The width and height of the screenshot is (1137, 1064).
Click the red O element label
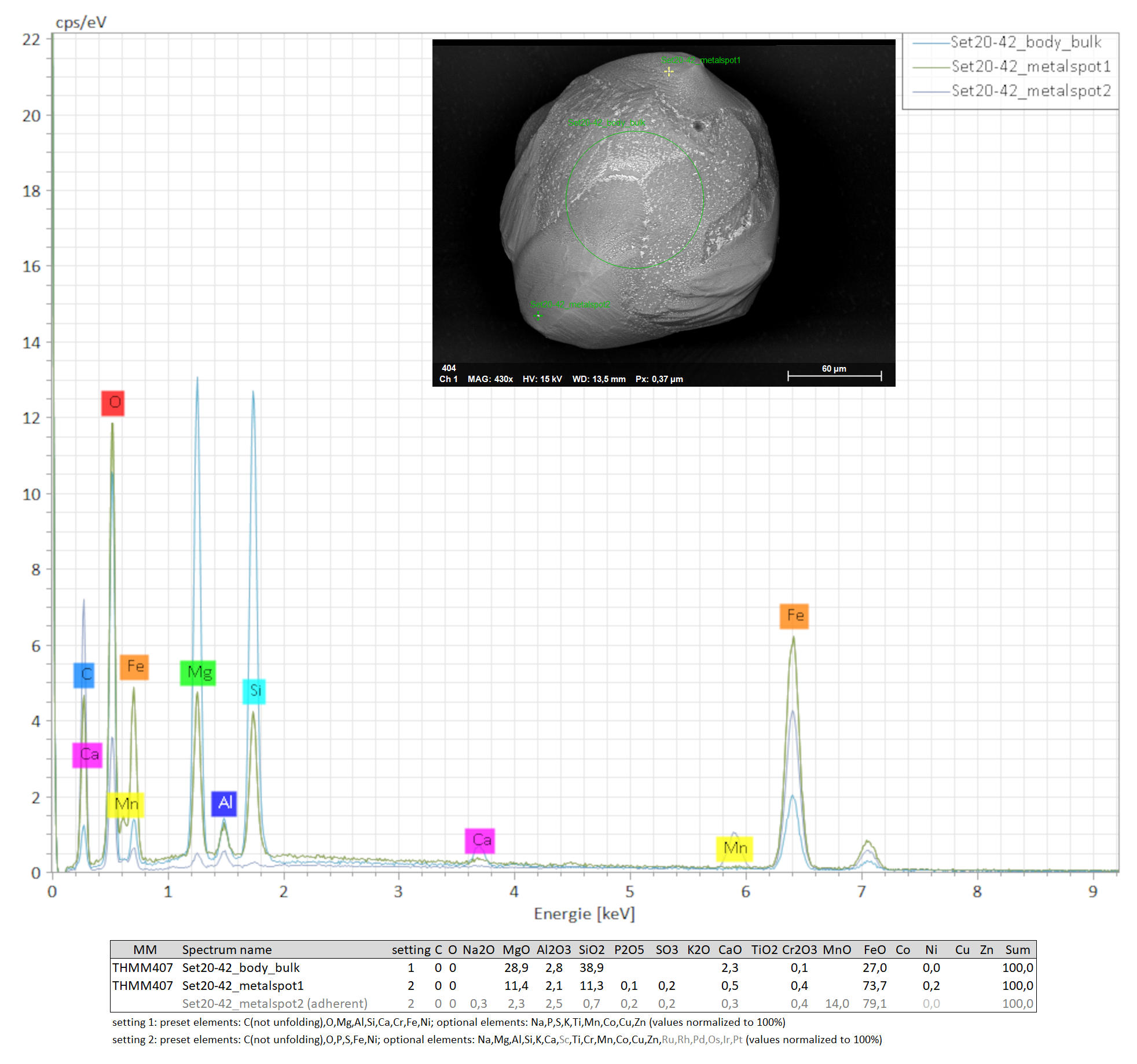pos(113,403)
